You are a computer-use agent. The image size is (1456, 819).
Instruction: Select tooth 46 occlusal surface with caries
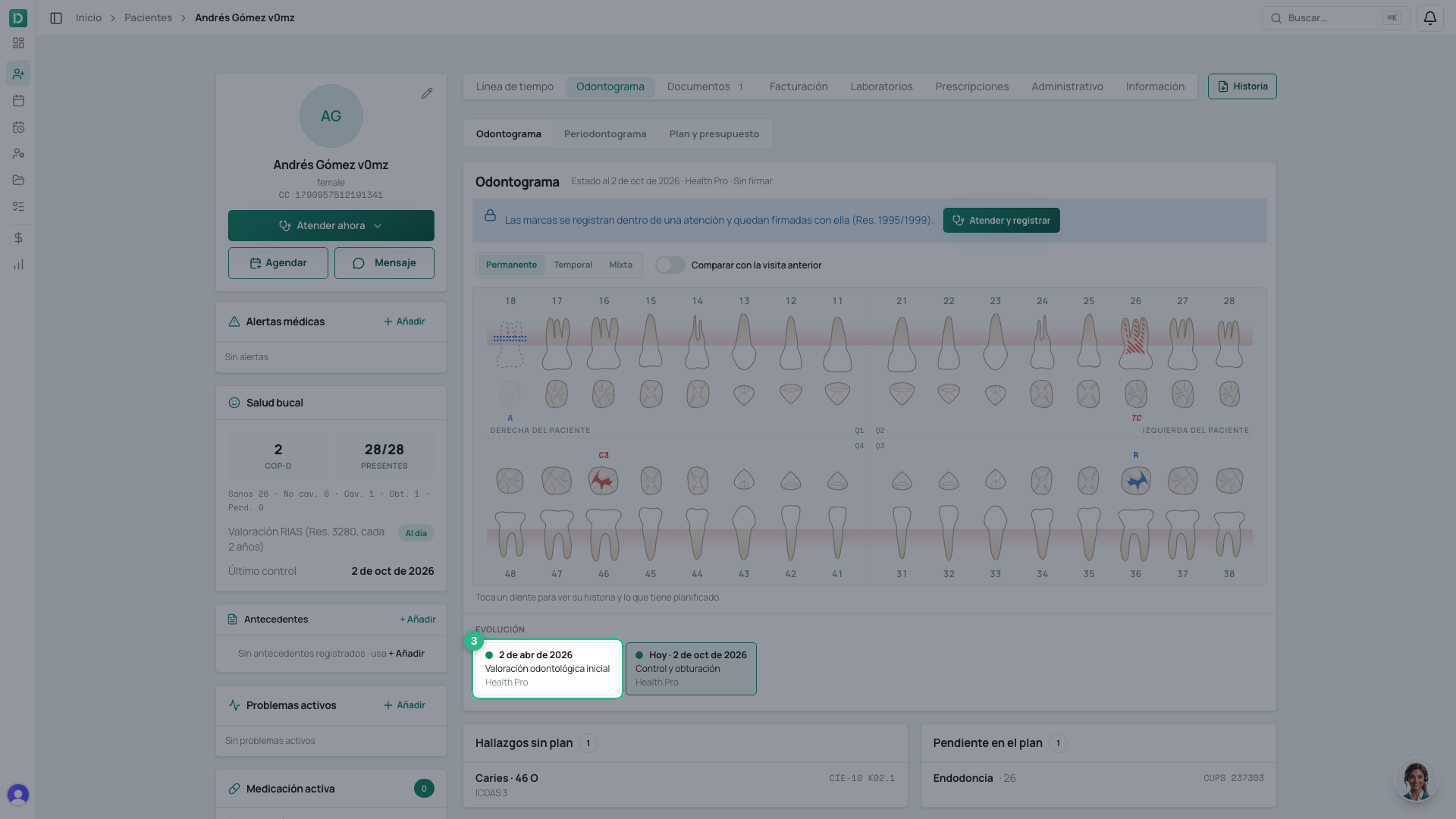tap(604, 481)
